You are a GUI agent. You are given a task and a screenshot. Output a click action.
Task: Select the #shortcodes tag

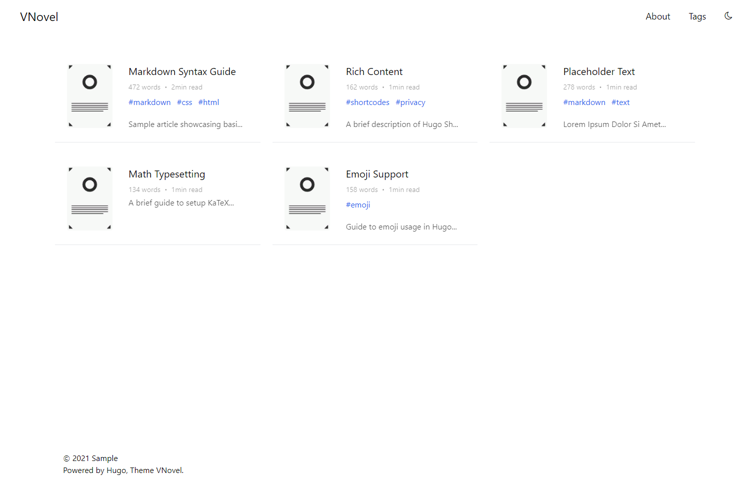(x=367, y=102)
